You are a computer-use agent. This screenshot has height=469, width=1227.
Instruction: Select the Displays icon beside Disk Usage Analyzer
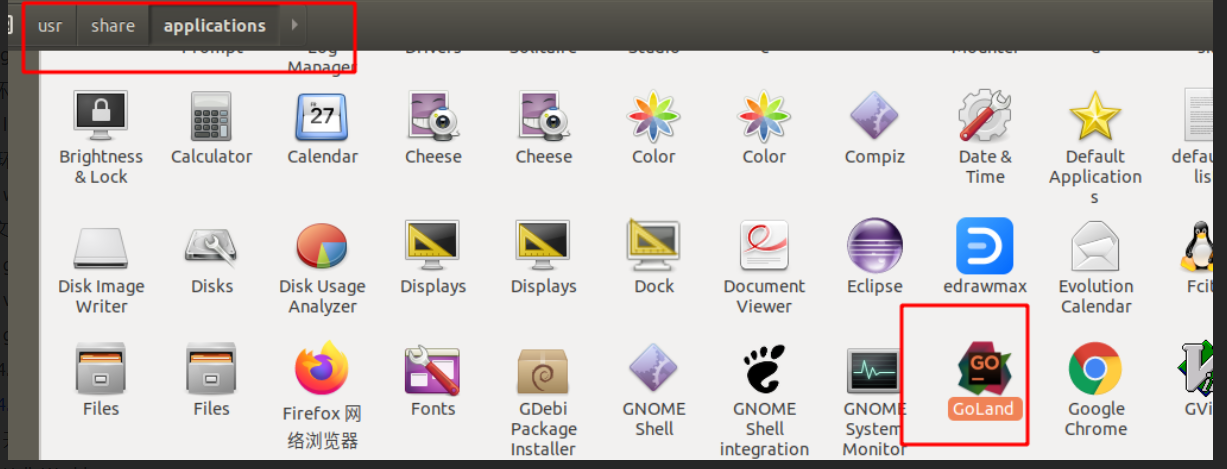pyautogui.click(x=433, y=246)
